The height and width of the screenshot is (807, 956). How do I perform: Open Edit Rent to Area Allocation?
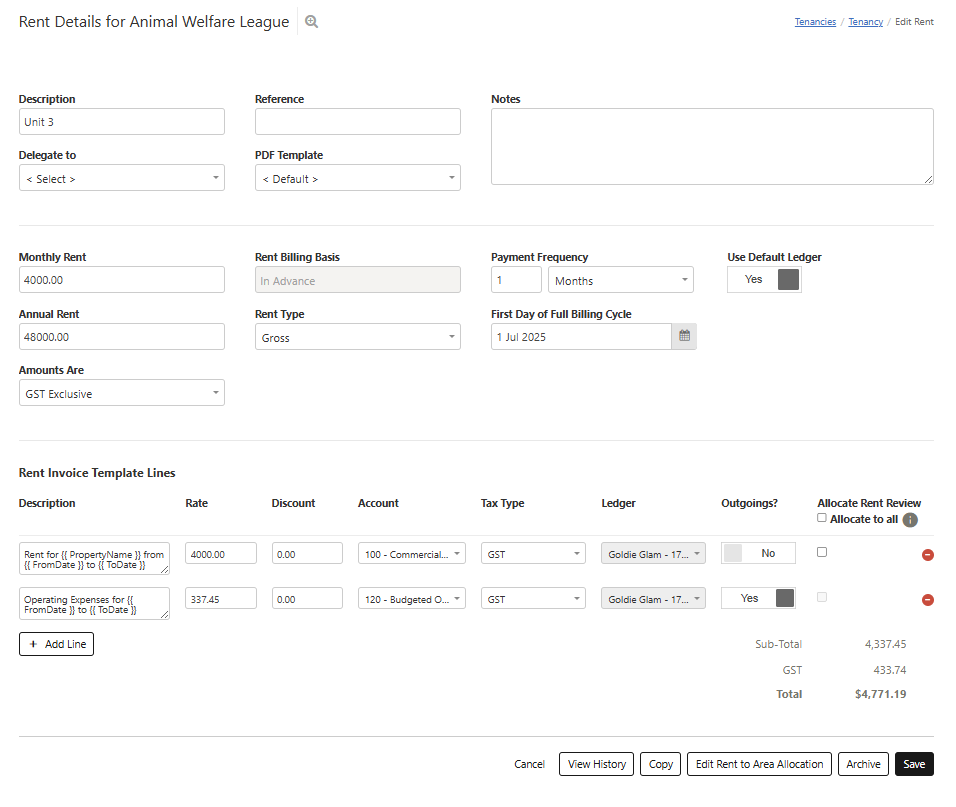coord(759,764)
